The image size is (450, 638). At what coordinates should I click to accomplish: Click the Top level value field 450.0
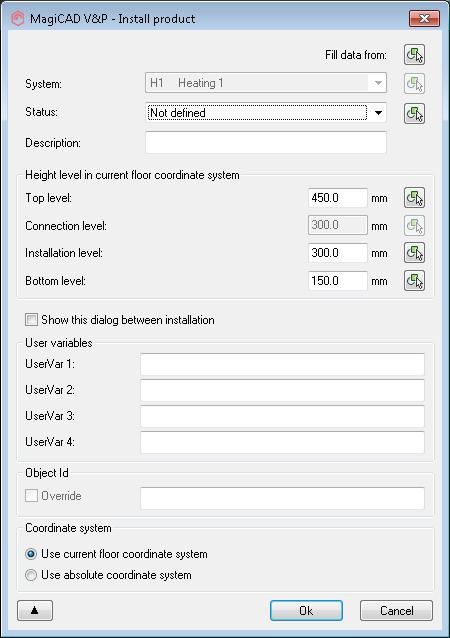pos(338,198)
